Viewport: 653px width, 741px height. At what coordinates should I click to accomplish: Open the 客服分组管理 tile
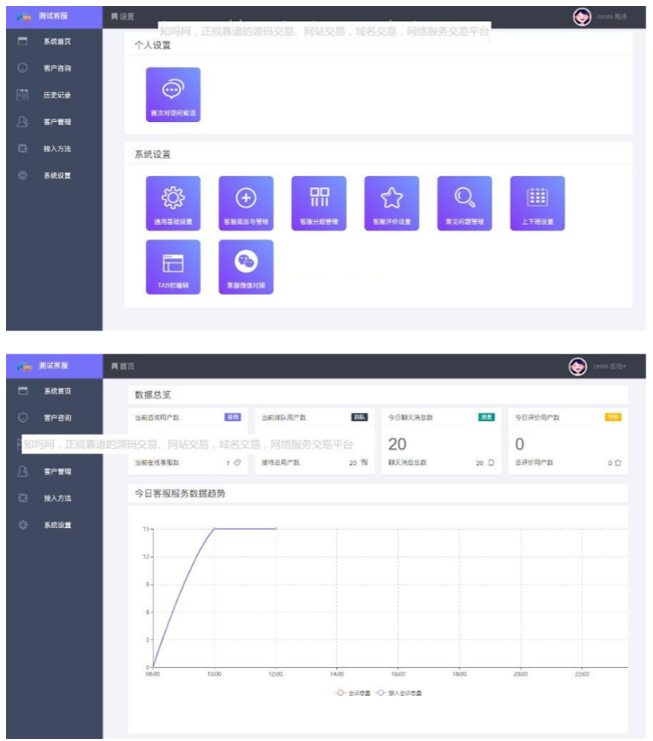point(319,203)
